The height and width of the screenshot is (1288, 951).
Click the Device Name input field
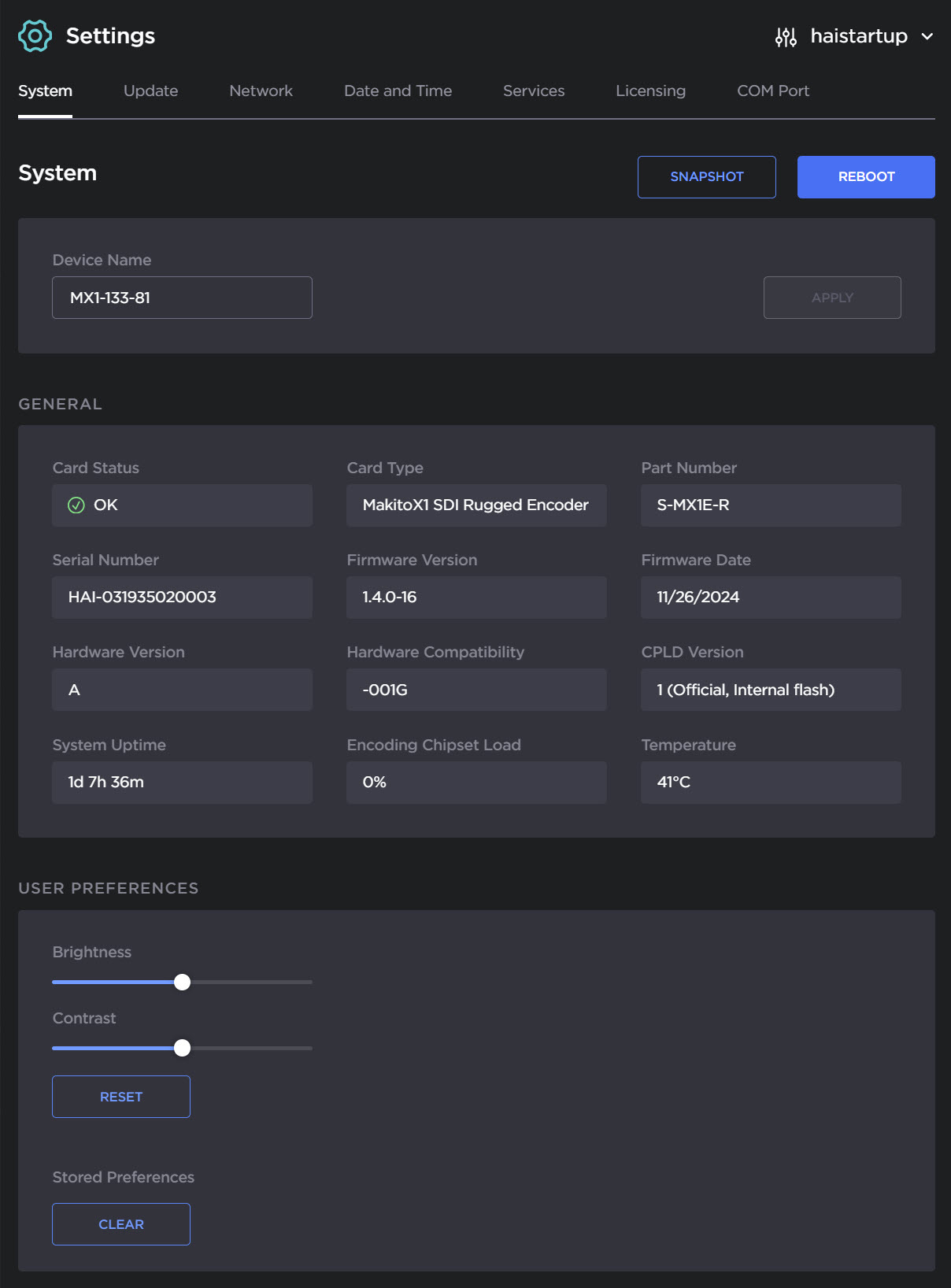click(182, 298)
